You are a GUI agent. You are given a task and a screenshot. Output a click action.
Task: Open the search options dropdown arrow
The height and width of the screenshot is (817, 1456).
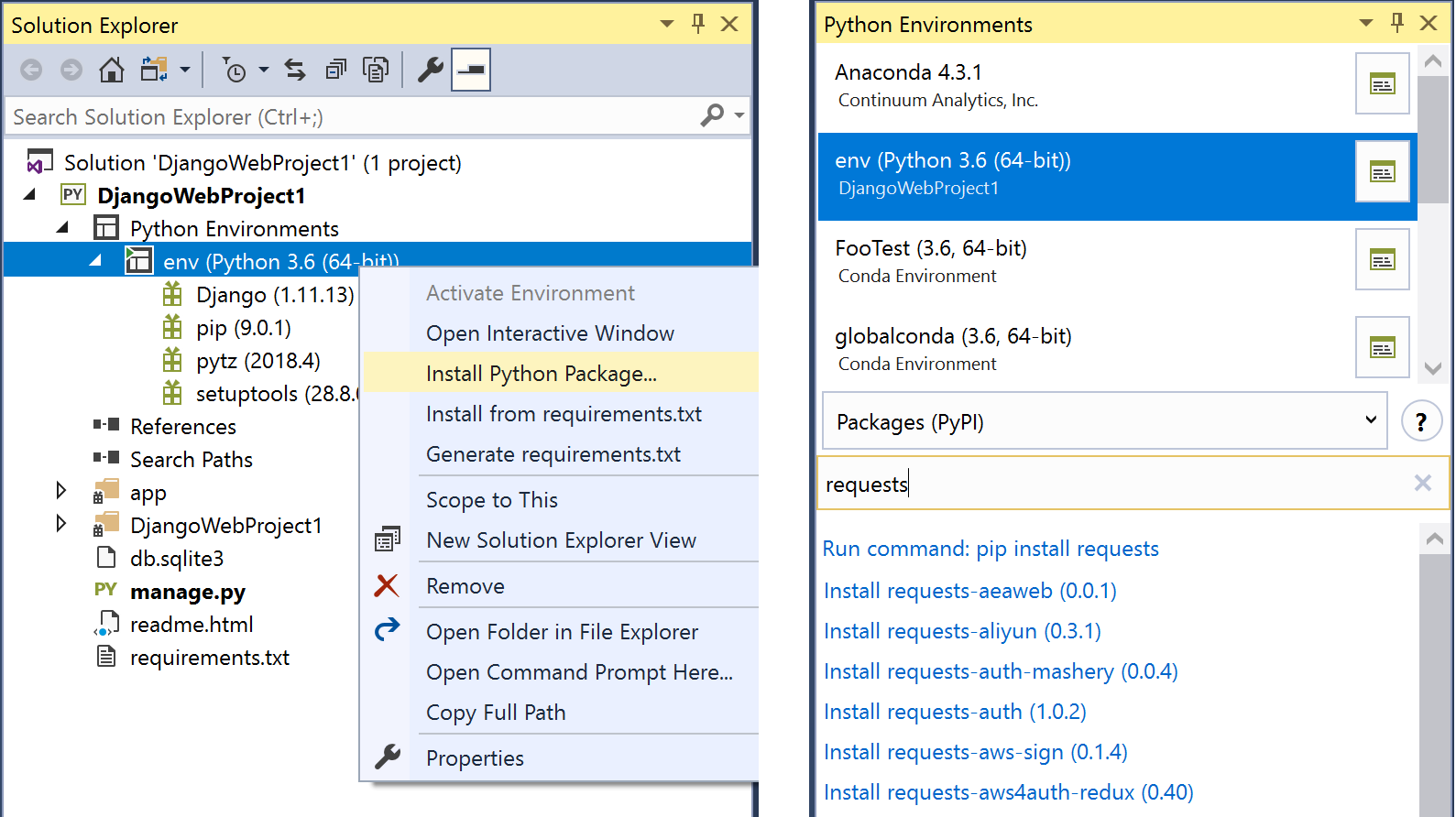click(x=739, y=116)
